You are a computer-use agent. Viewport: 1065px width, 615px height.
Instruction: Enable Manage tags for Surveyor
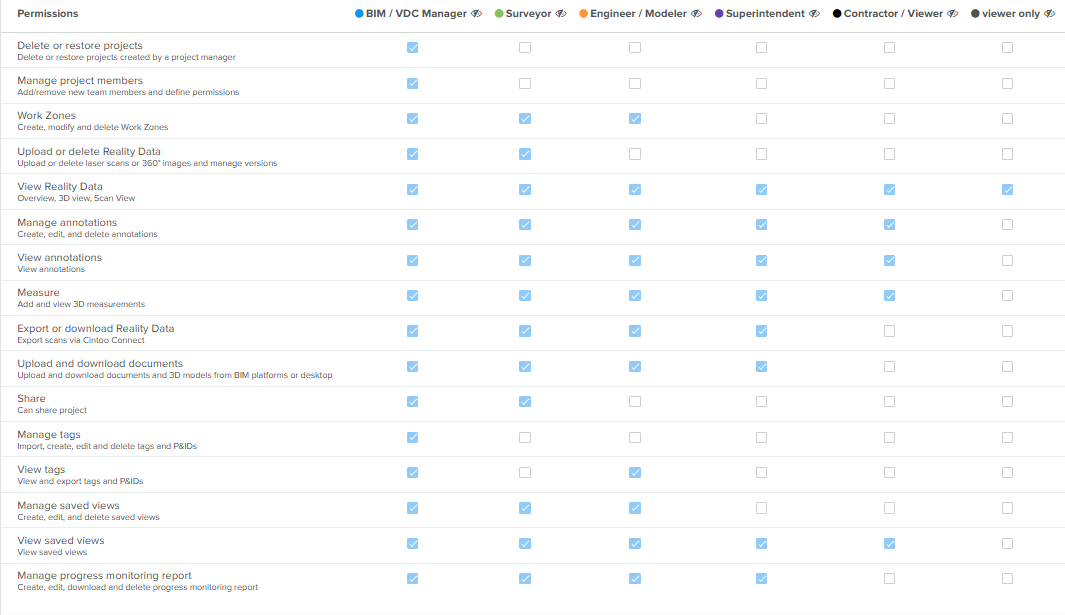point(525,438)
